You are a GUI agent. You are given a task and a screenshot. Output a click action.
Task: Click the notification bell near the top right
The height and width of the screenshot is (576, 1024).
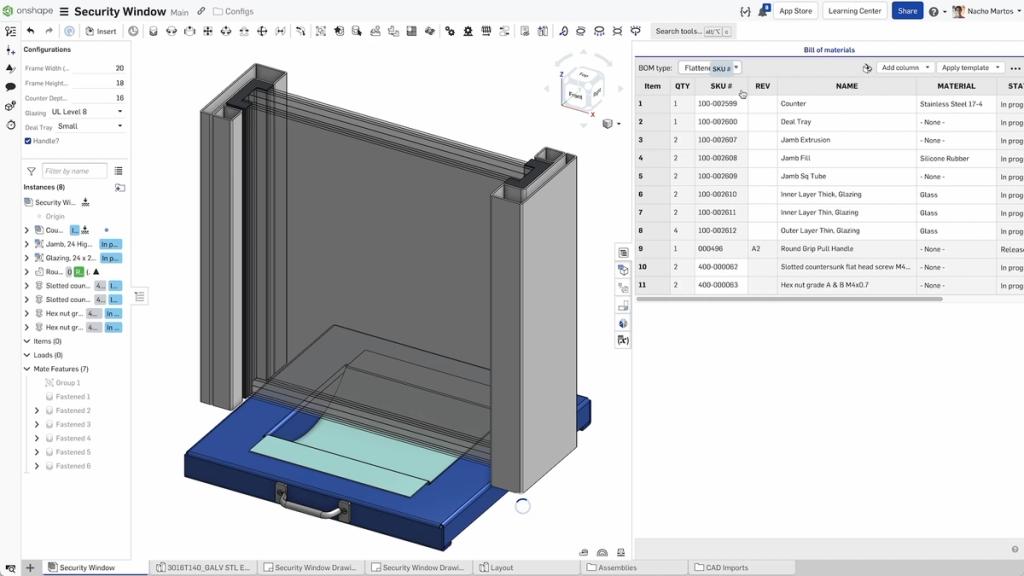pyautogui.click(x=764, y=11)
